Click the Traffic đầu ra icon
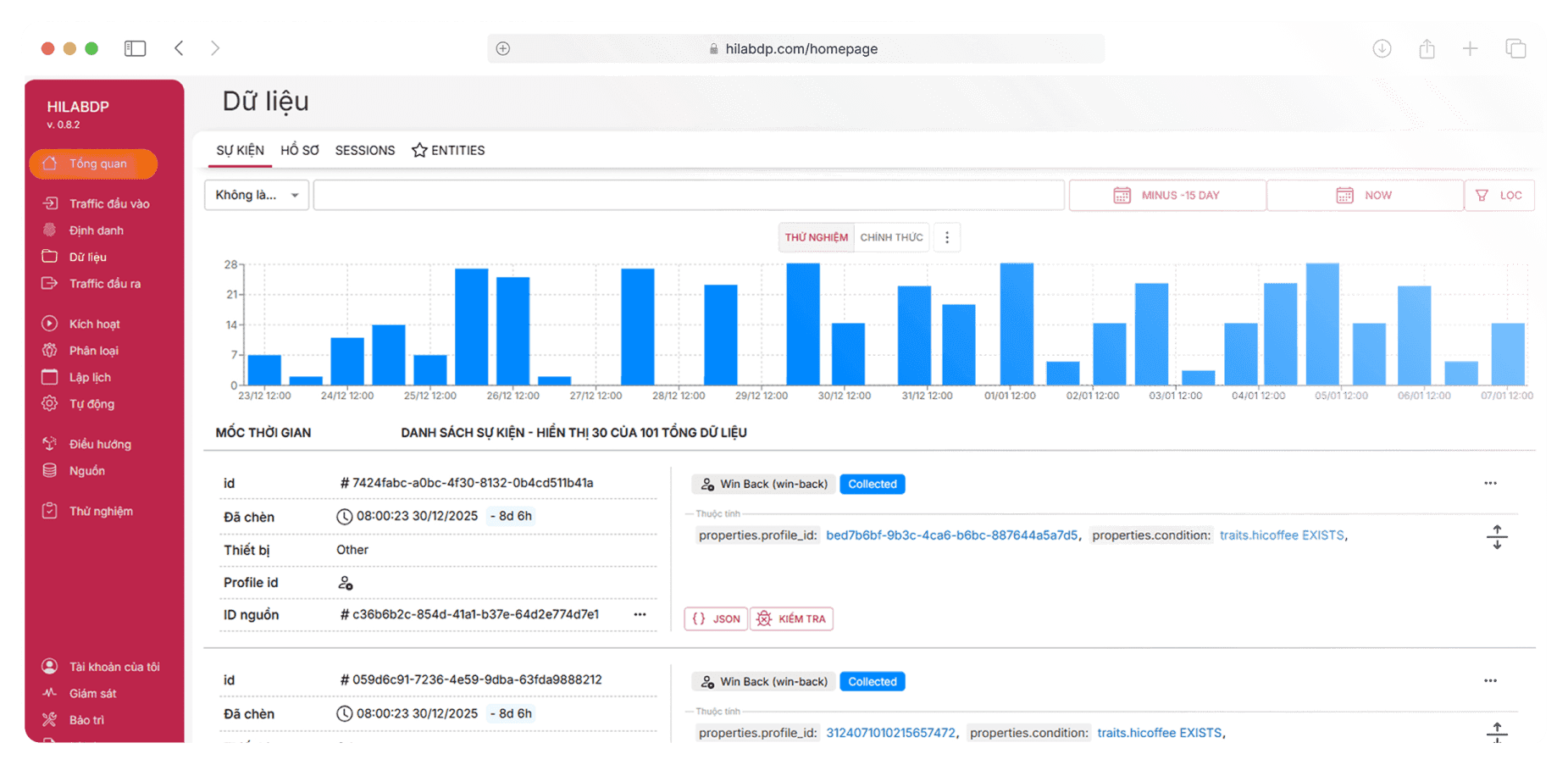Viewport: 1568px width, 765px height. click(50, 283)
